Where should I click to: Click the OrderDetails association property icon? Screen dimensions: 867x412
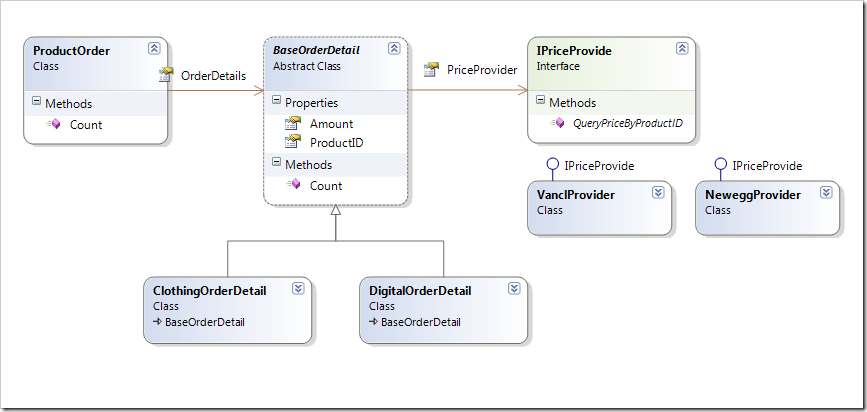165,75
